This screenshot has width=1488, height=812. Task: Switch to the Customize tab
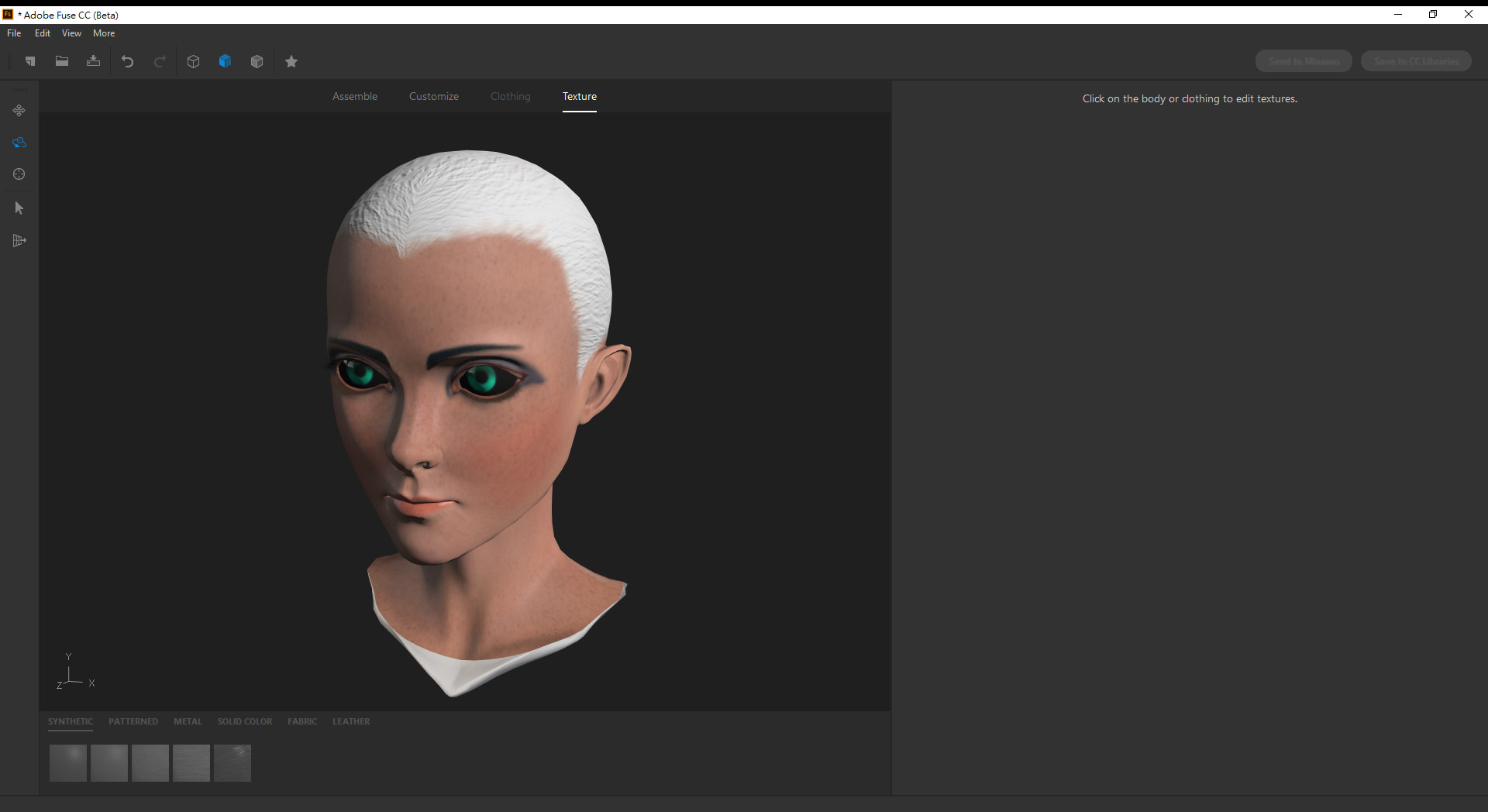pos(434,96)
